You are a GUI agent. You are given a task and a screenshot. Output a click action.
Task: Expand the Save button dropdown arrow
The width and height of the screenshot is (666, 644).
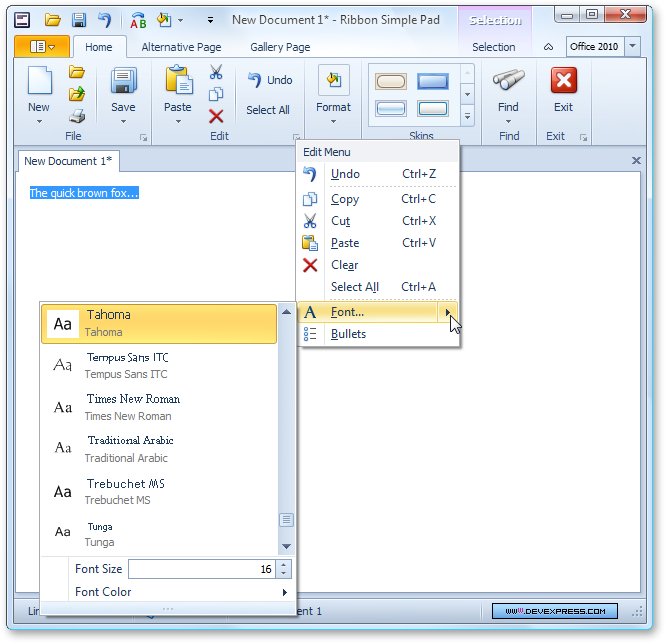tap(123, 121)
